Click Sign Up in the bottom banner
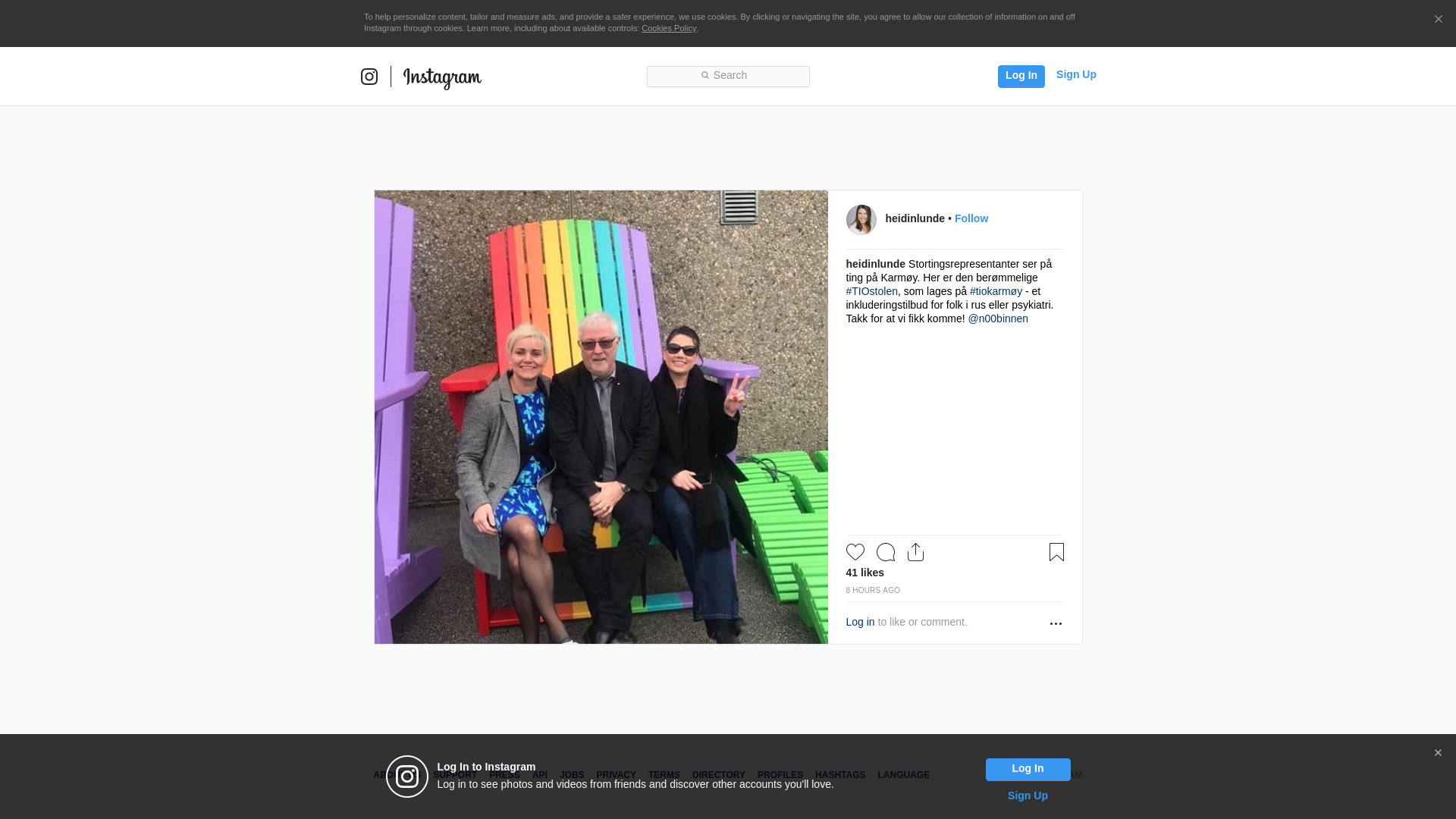Image resolution: width=1456 pixels, height=819 pixels. pyautogui.click(x=1028, y=795)
